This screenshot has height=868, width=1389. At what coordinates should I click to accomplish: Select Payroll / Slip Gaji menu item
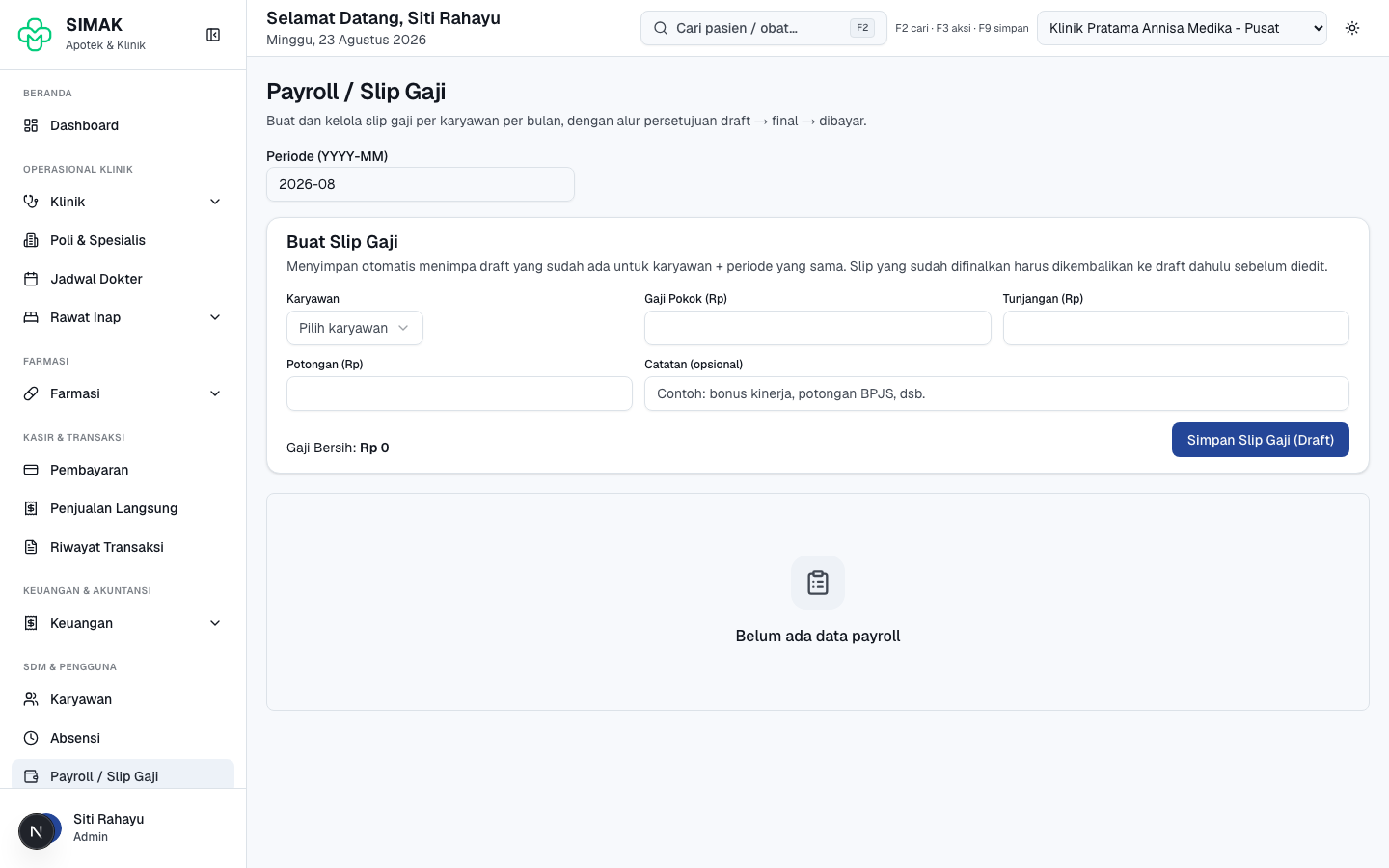click(x=123, y=775)
